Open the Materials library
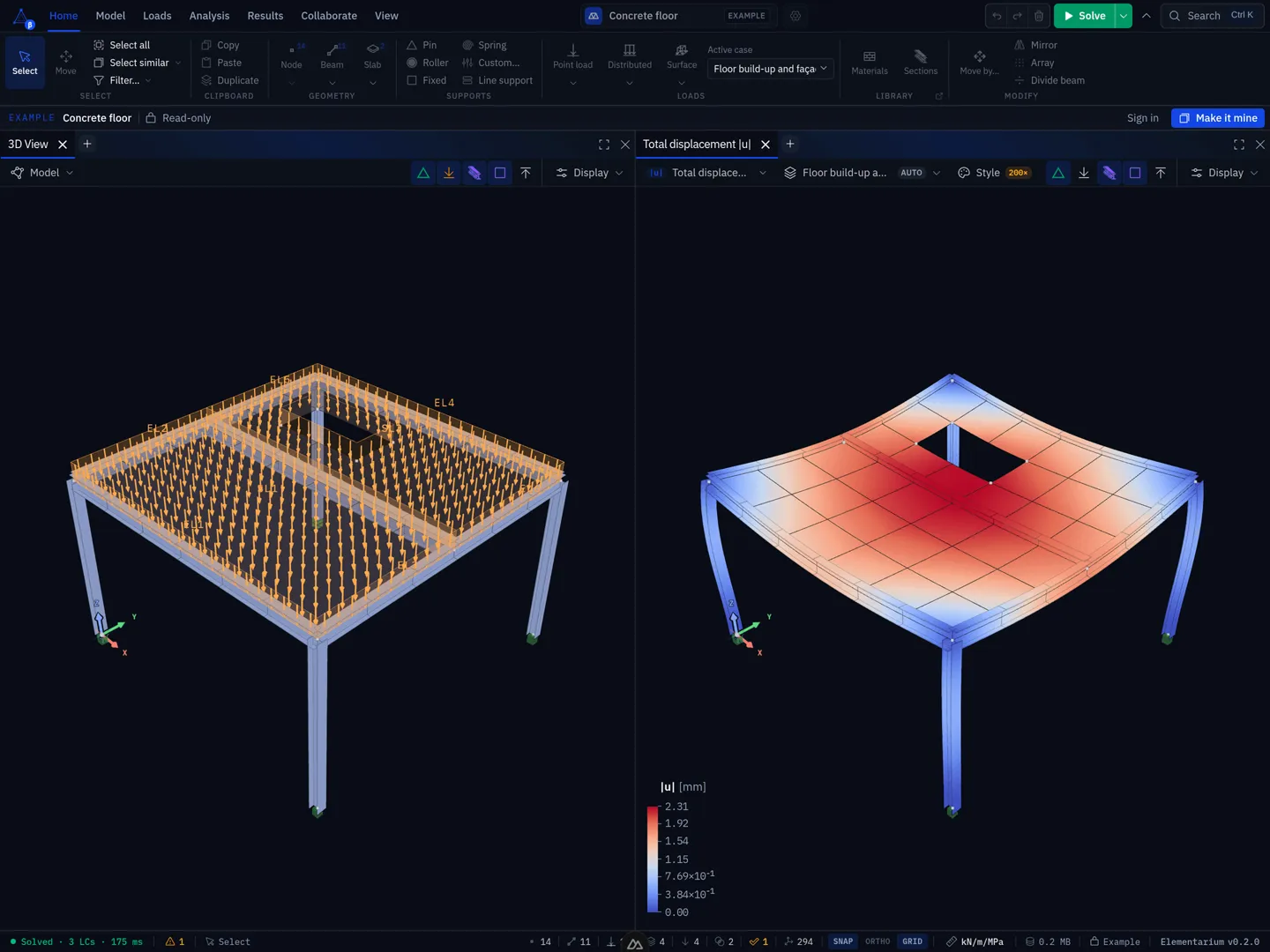This screenshot has width=1270, height=952. pos(870,63)
